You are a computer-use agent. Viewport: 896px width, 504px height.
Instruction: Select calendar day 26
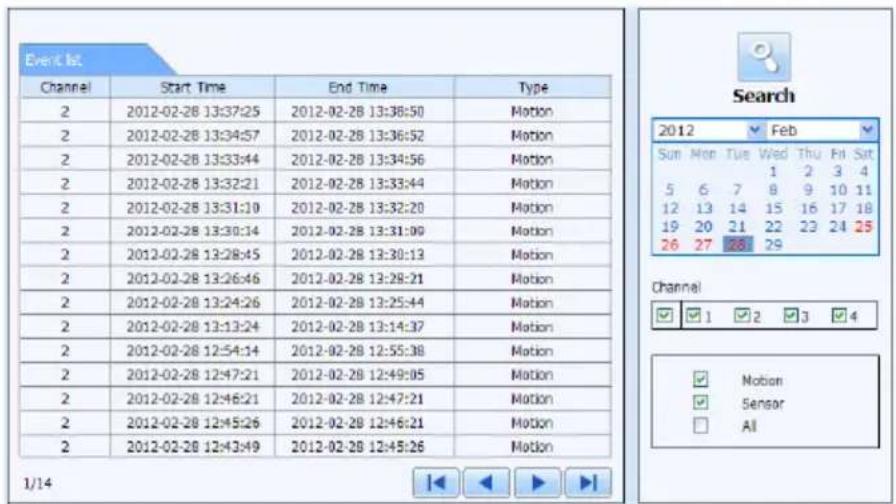[670, 245]
